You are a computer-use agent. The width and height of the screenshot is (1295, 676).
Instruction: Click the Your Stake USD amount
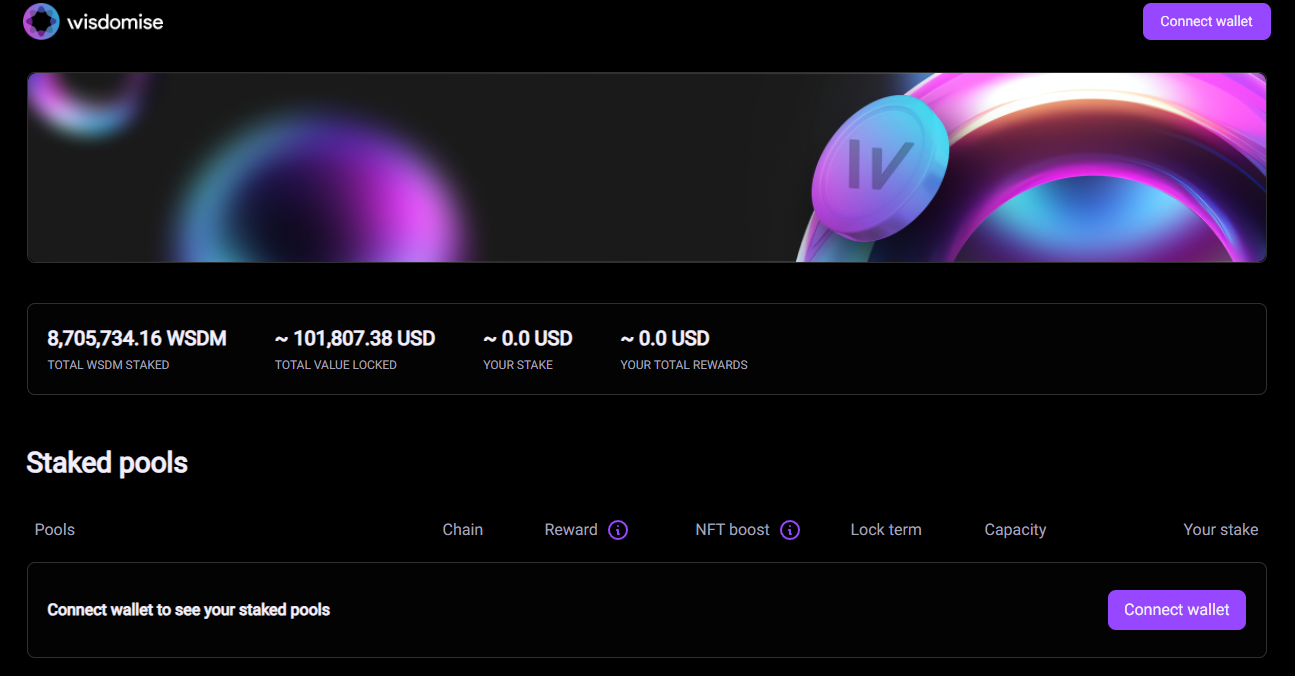click(528, 339)
